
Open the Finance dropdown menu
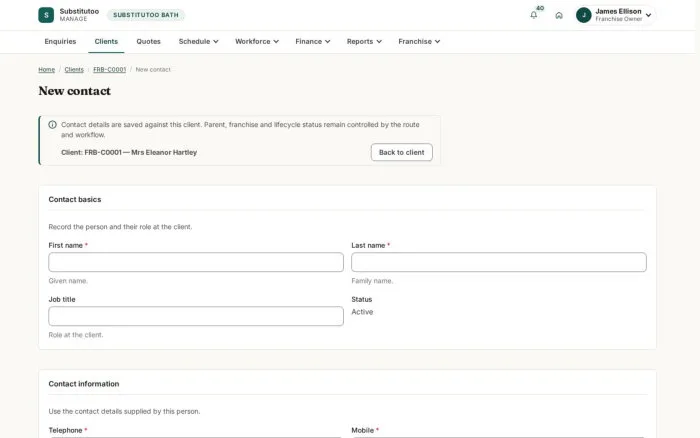click(x=312, y=42)
